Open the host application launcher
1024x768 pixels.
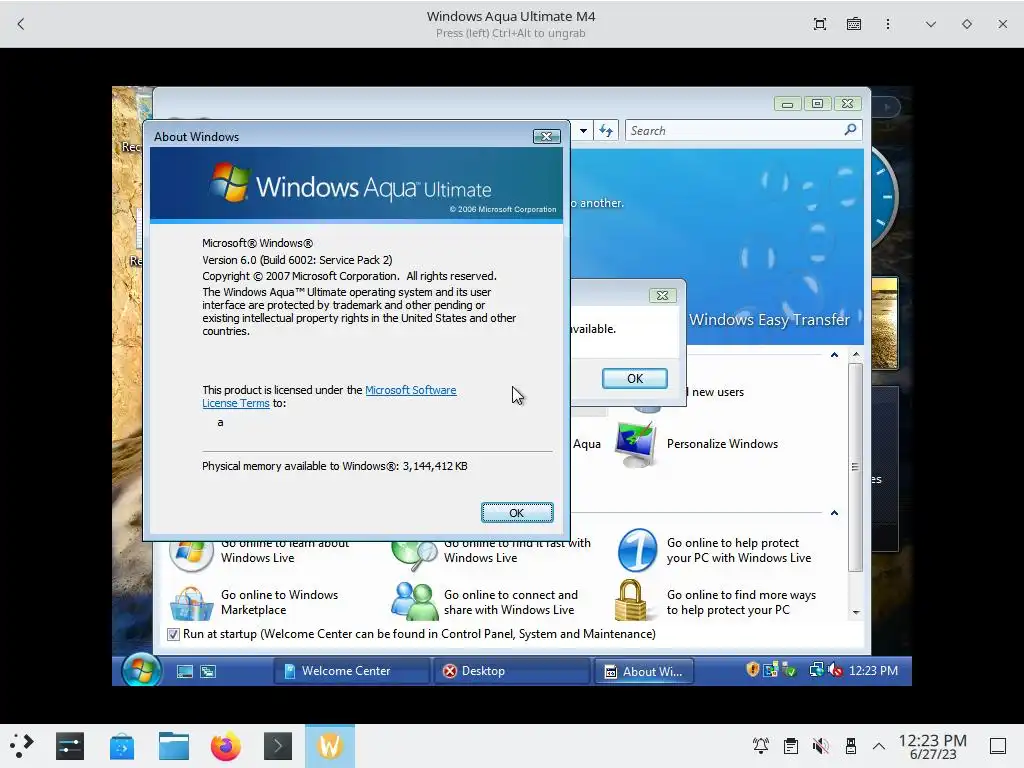(22, 746)
